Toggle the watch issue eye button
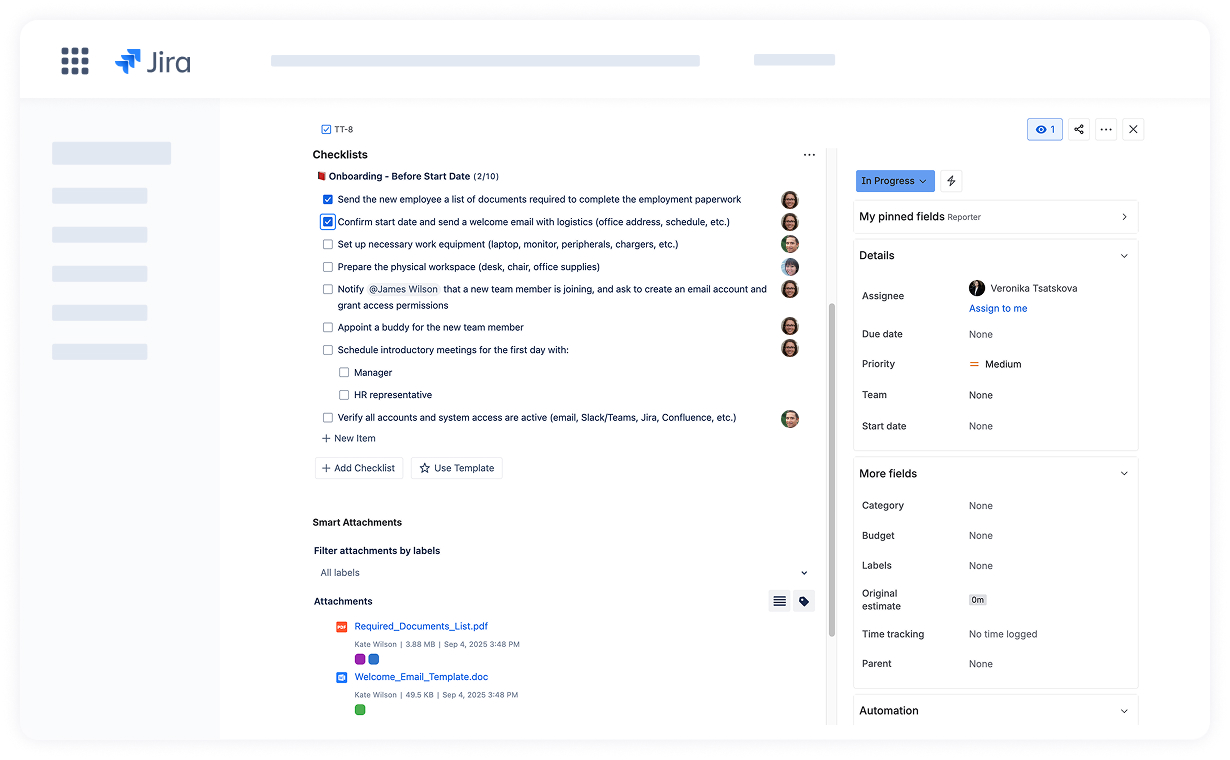Viewport: 1230px width, 760px height. [x=1044, y=129]
